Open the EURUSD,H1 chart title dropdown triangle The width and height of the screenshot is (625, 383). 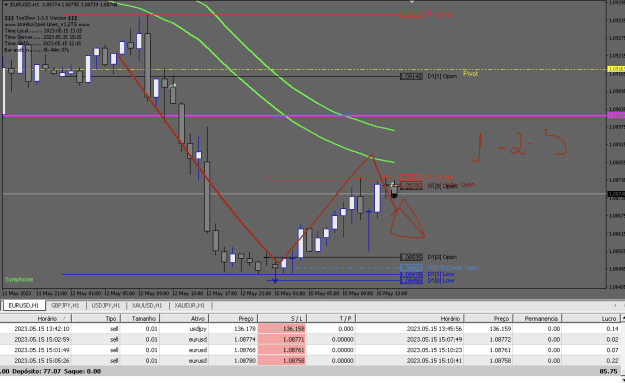click(6, 5)
